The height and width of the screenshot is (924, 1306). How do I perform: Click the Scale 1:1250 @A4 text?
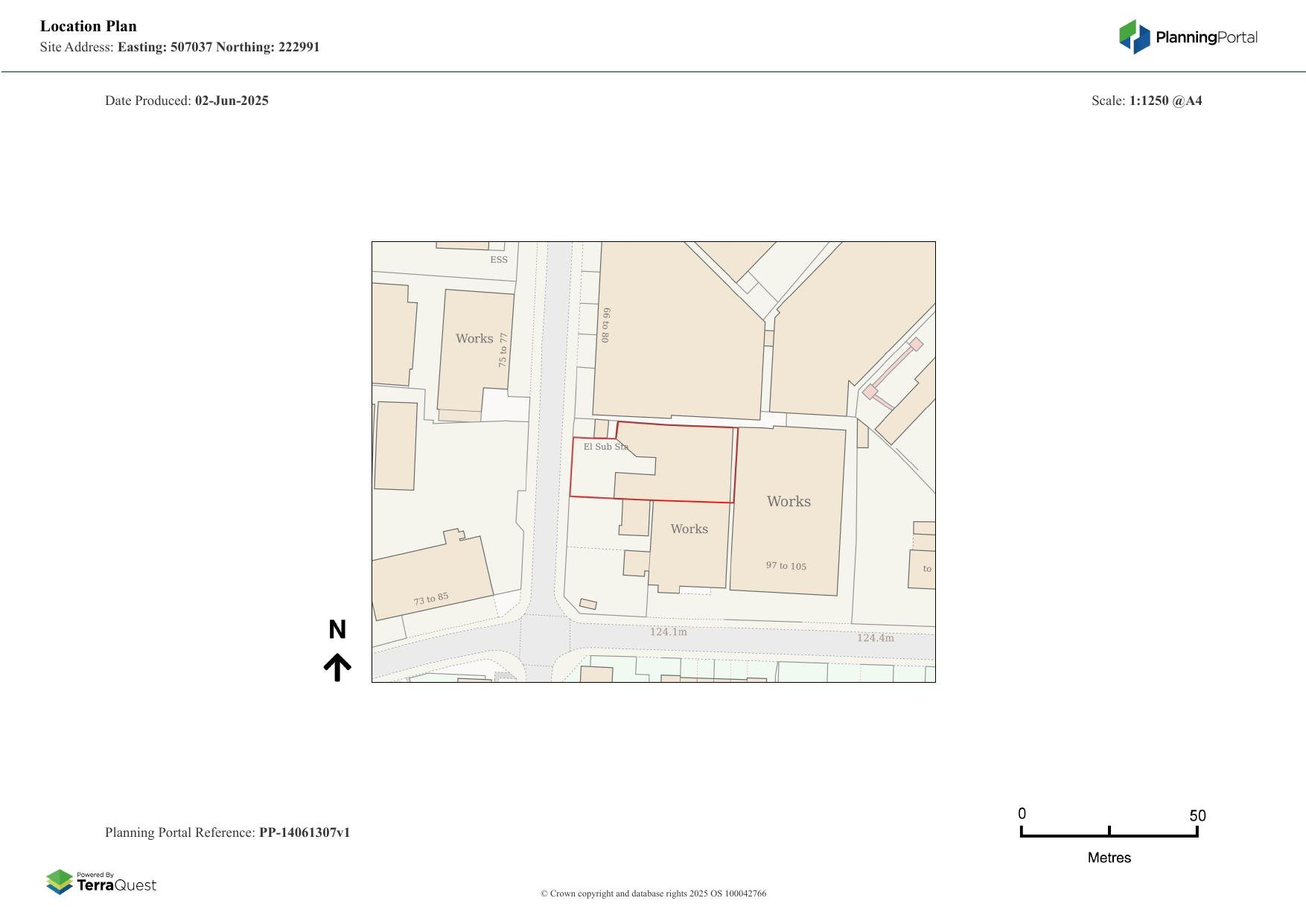coord(1146,101)
